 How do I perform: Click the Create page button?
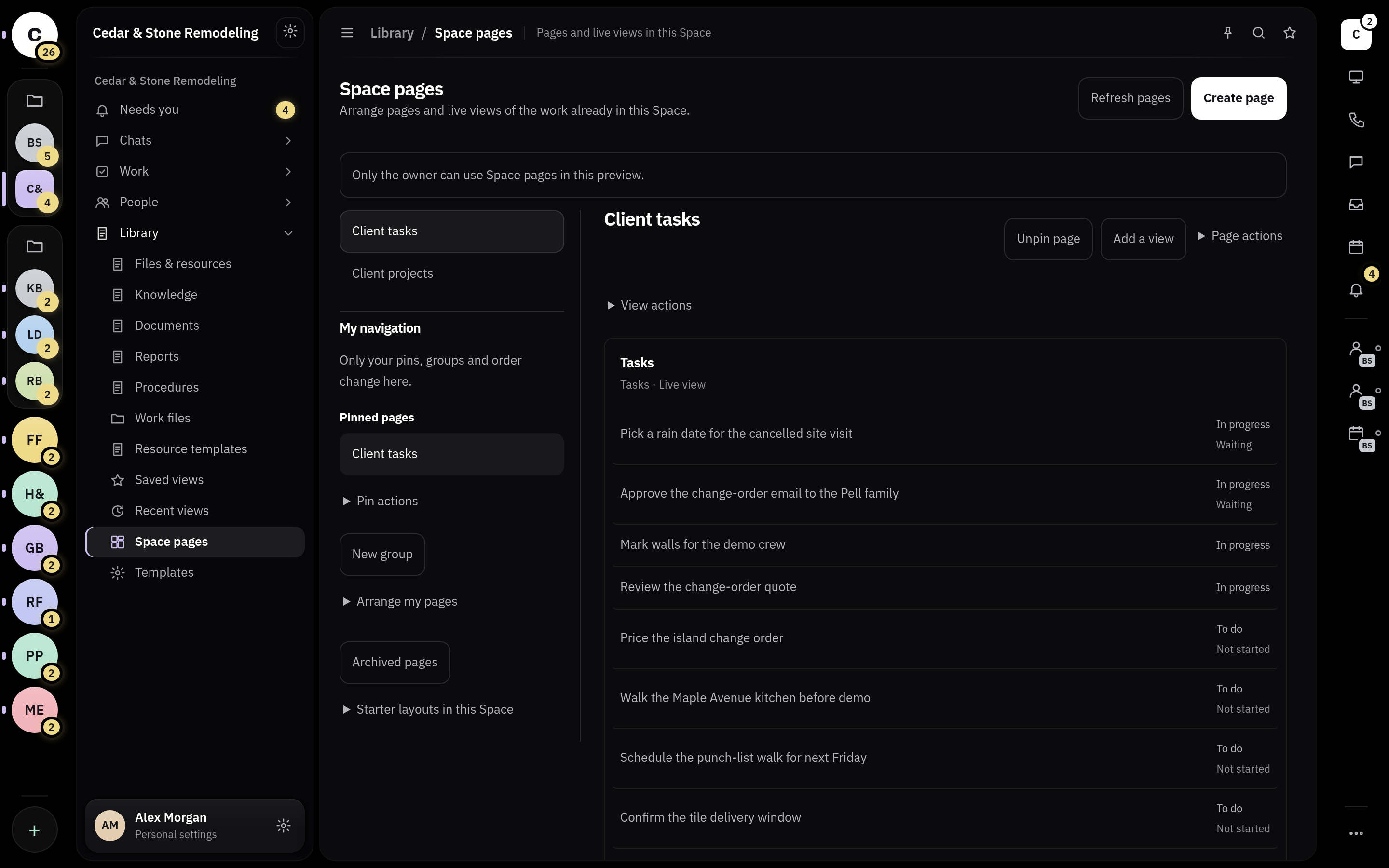tap(1239, 98)
